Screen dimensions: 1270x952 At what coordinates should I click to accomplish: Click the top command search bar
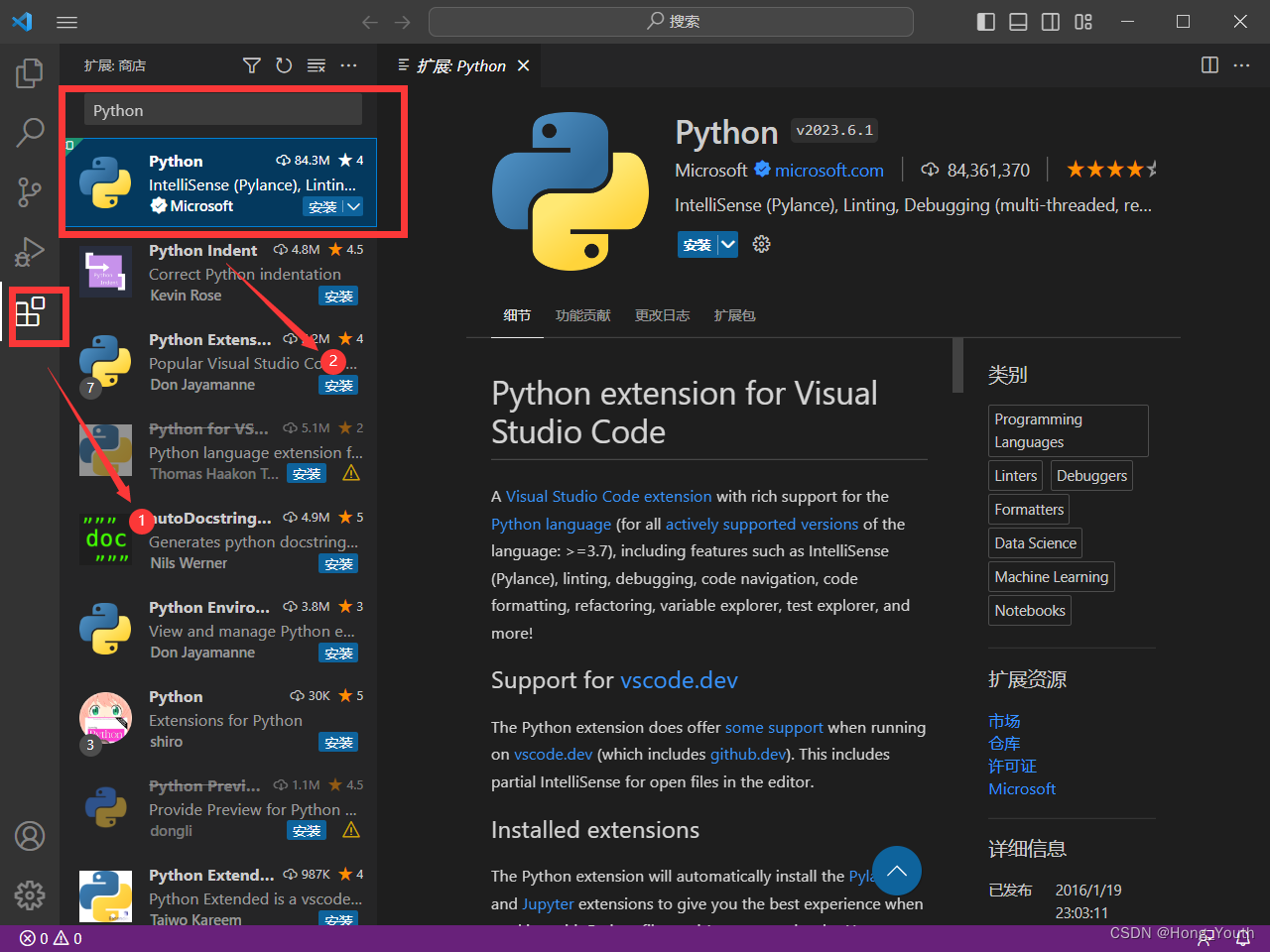671,21
